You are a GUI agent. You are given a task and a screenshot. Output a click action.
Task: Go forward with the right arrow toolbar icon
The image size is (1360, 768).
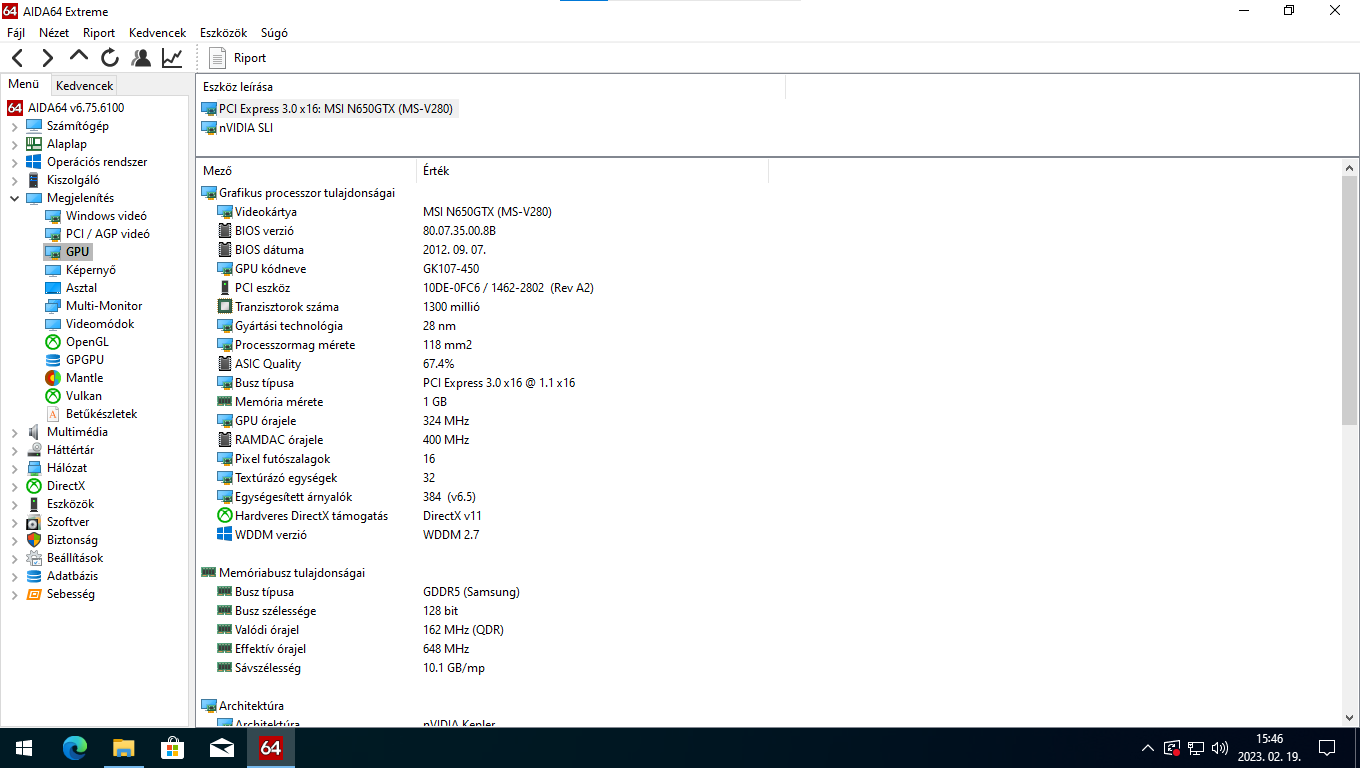coord(47,58)
